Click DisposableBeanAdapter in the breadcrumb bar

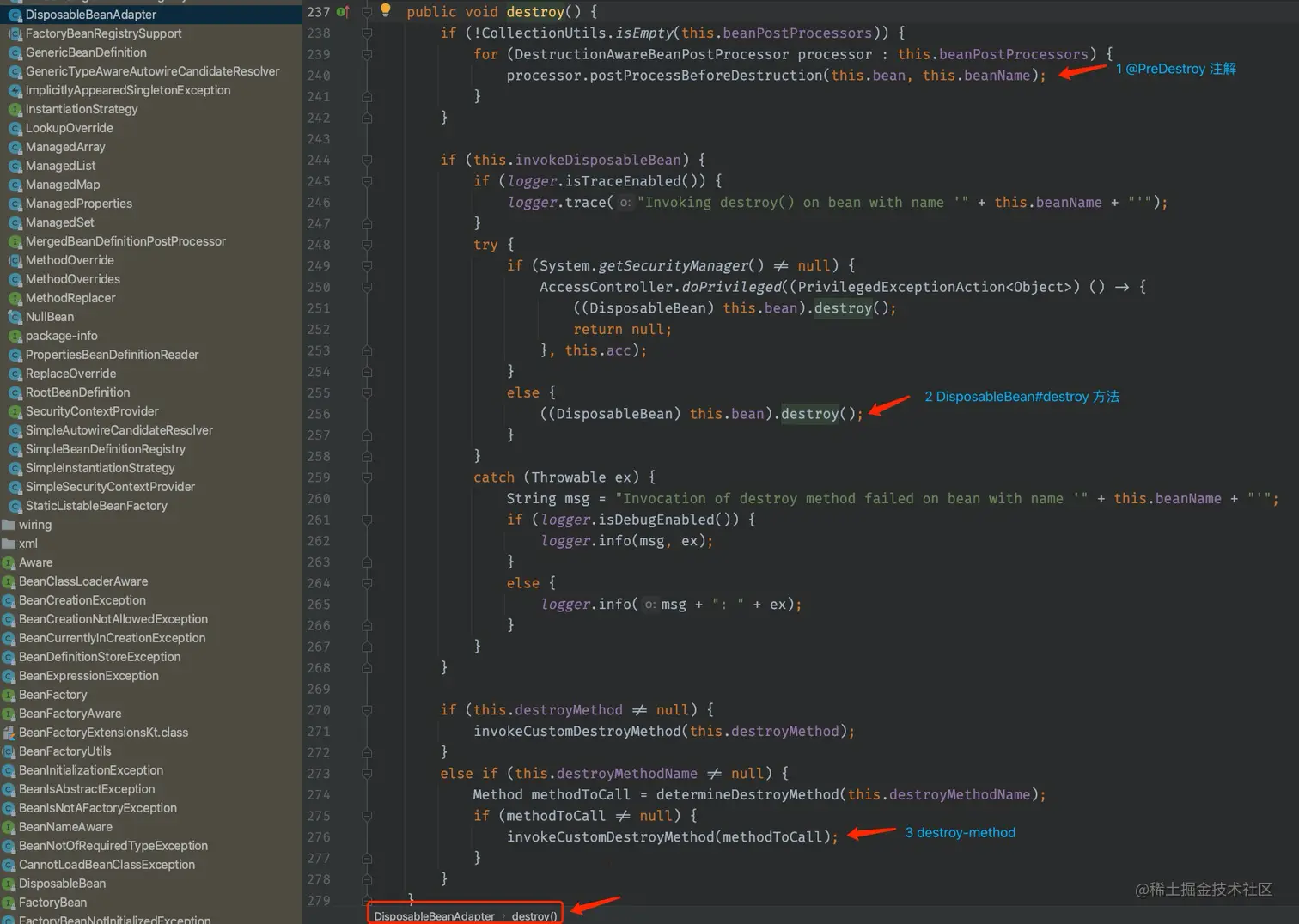(x=435, y=916)
